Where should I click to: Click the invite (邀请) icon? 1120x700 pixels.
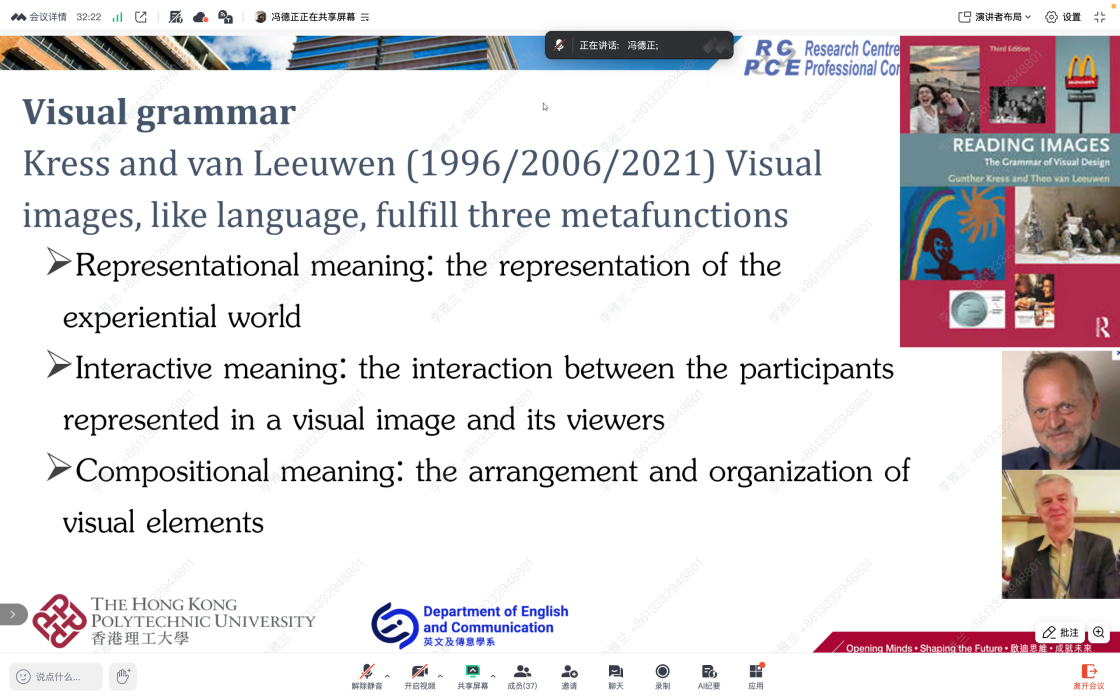coord(569,673)
